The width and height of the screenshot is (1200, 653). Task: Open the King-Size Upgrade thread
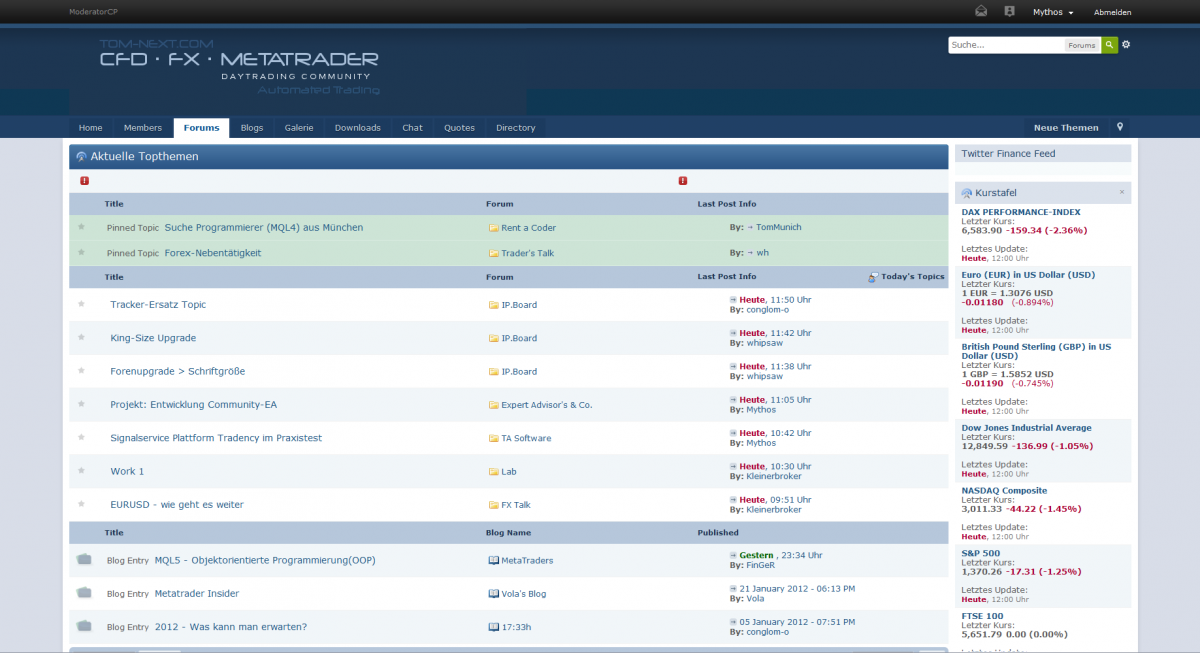click(153, 338)
